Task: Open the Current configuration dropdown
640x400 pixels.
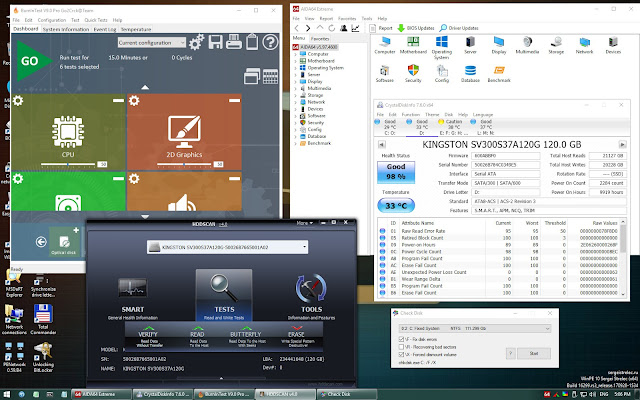Action: (x=152, y=42)
